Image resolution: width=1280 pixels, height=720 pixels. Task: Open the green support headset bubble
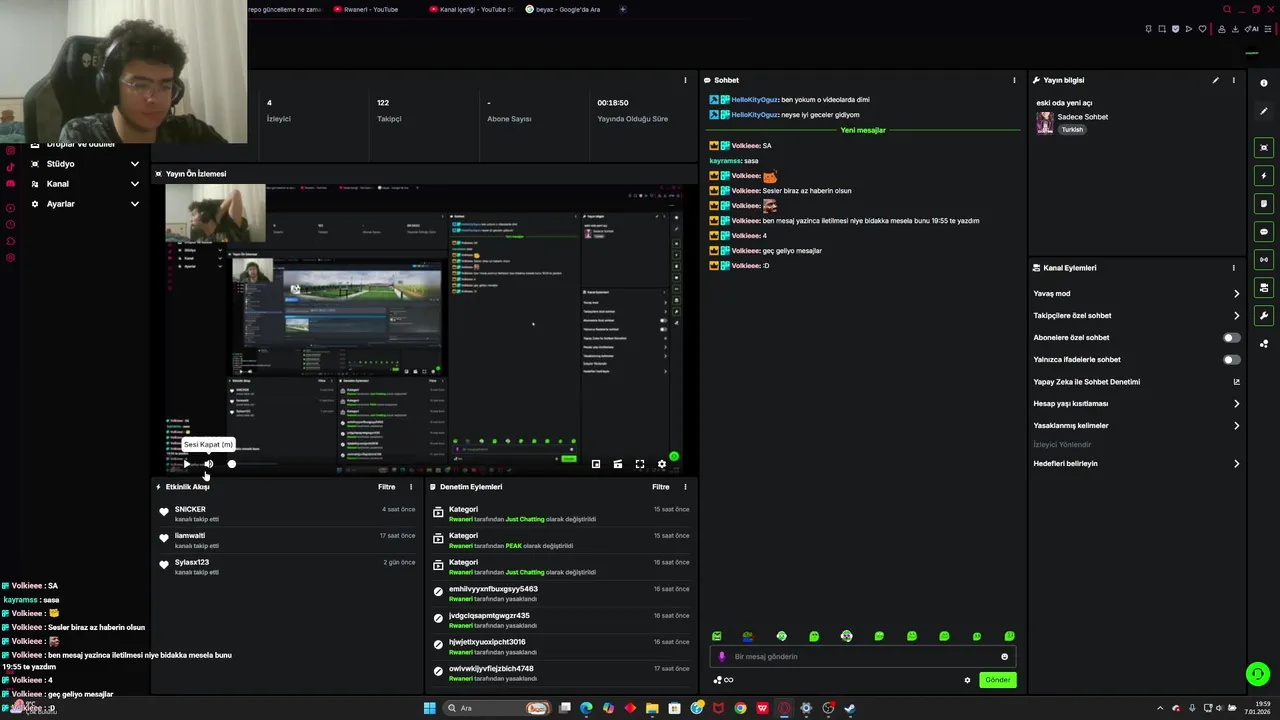pyautogui.click(x=1258, y=674)
